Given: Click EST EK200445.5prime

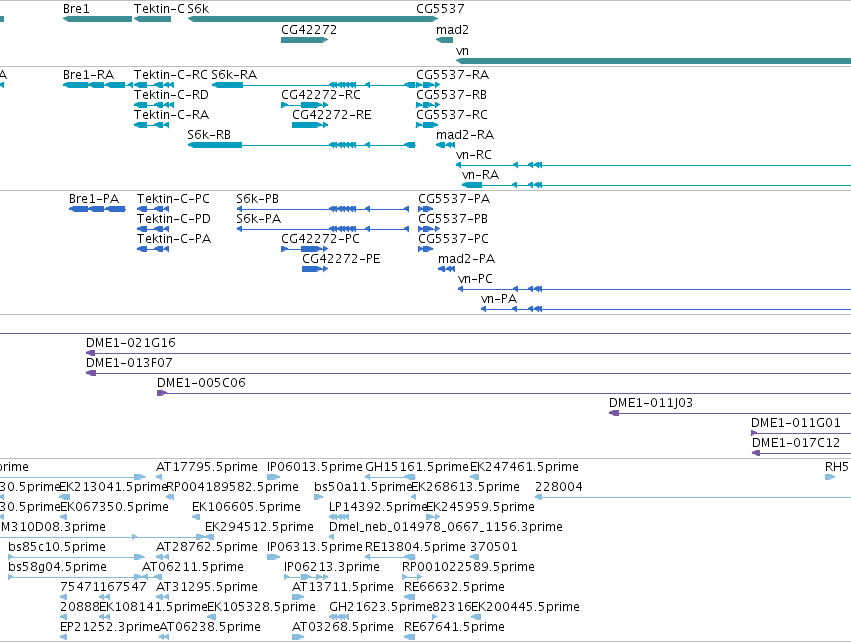Looking at the screenshot, I should [x=525, y=607].
